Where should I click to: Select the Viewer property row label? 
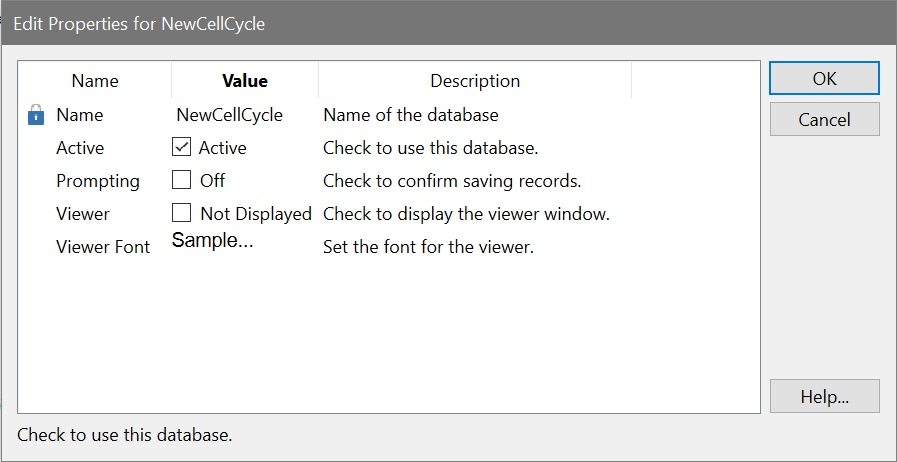83,214
